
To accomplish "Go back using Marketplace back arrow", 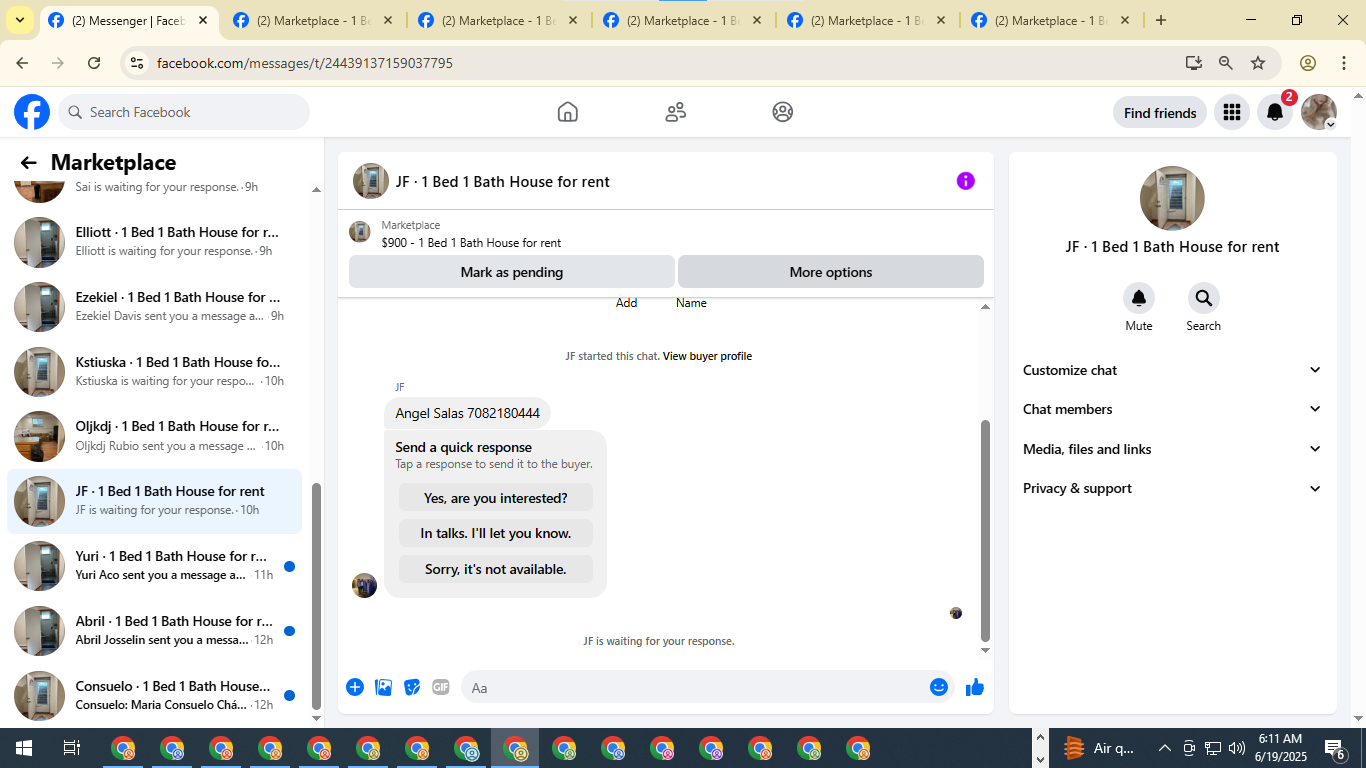I will pos(28,163).
